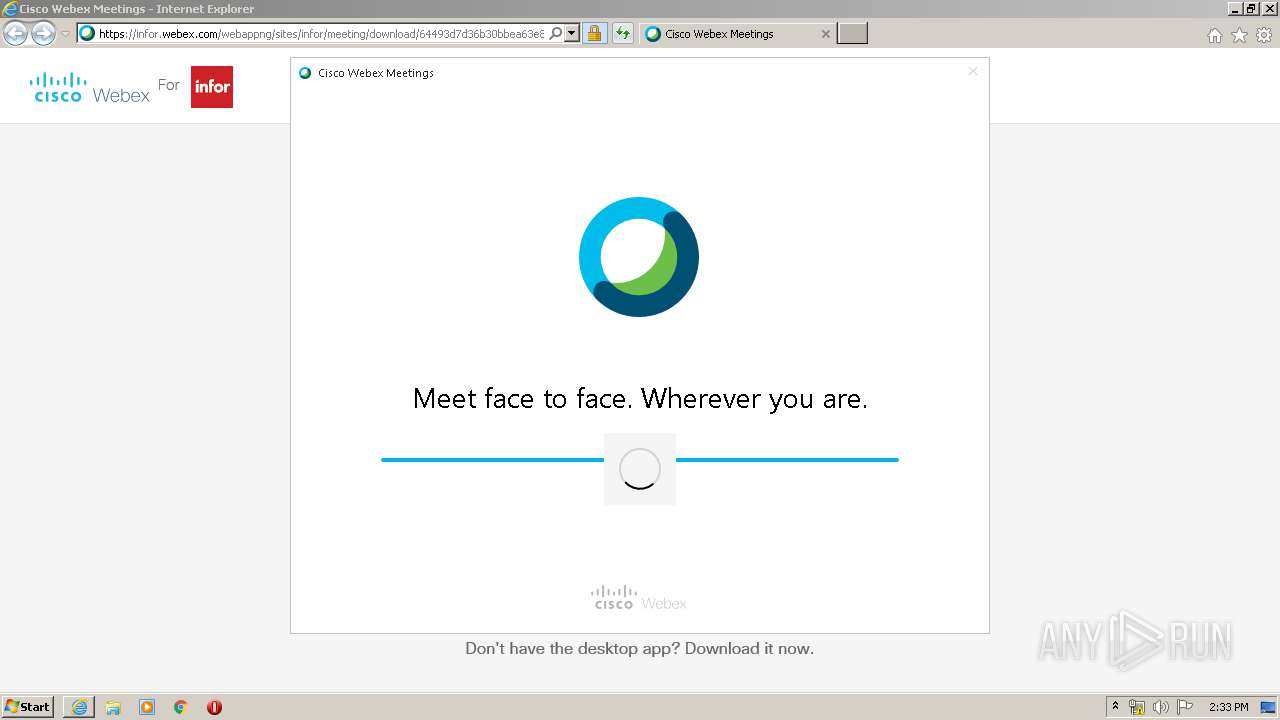Click the volume speaker tray icon
Viewport: 1280px width, 720px height.
click(1161, 707)
